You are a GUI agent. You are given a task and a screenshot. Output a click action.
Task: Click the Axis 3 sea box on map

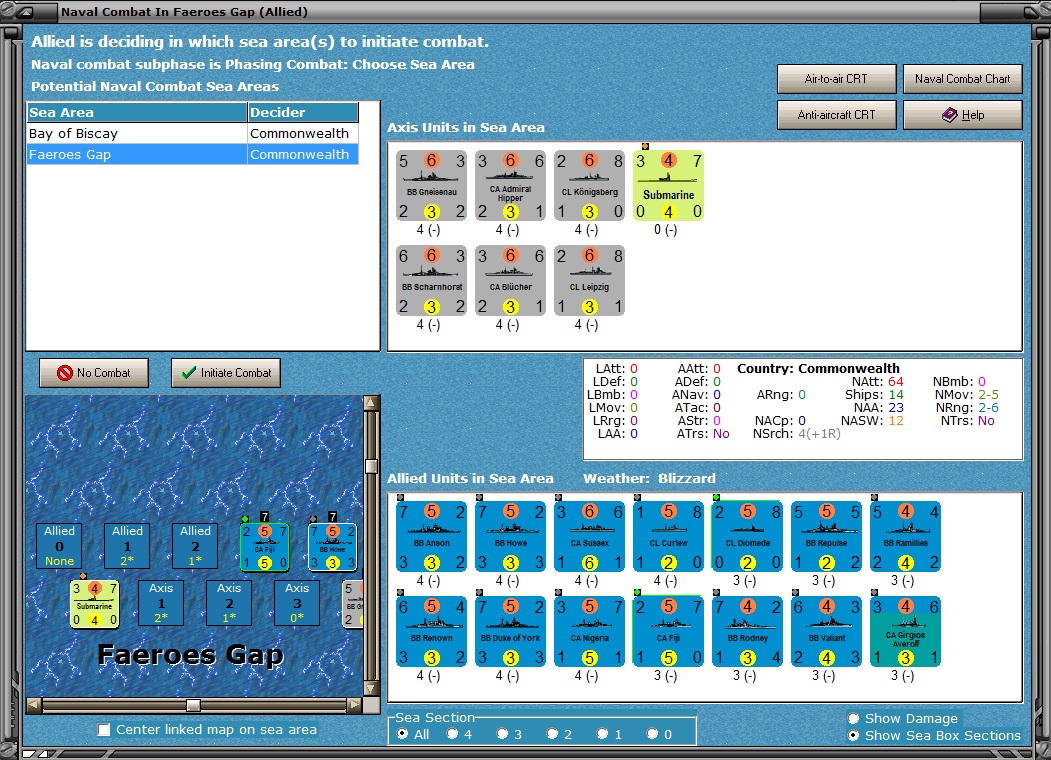pyautogui.click(x=297, y=603)
